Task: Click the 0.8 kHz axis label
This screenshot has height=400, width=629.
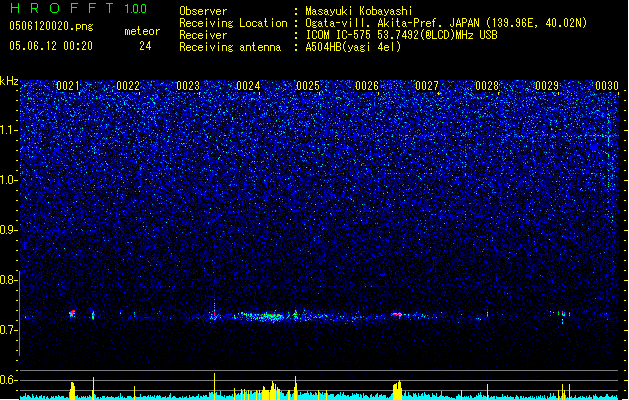Action: pos(9,280)
